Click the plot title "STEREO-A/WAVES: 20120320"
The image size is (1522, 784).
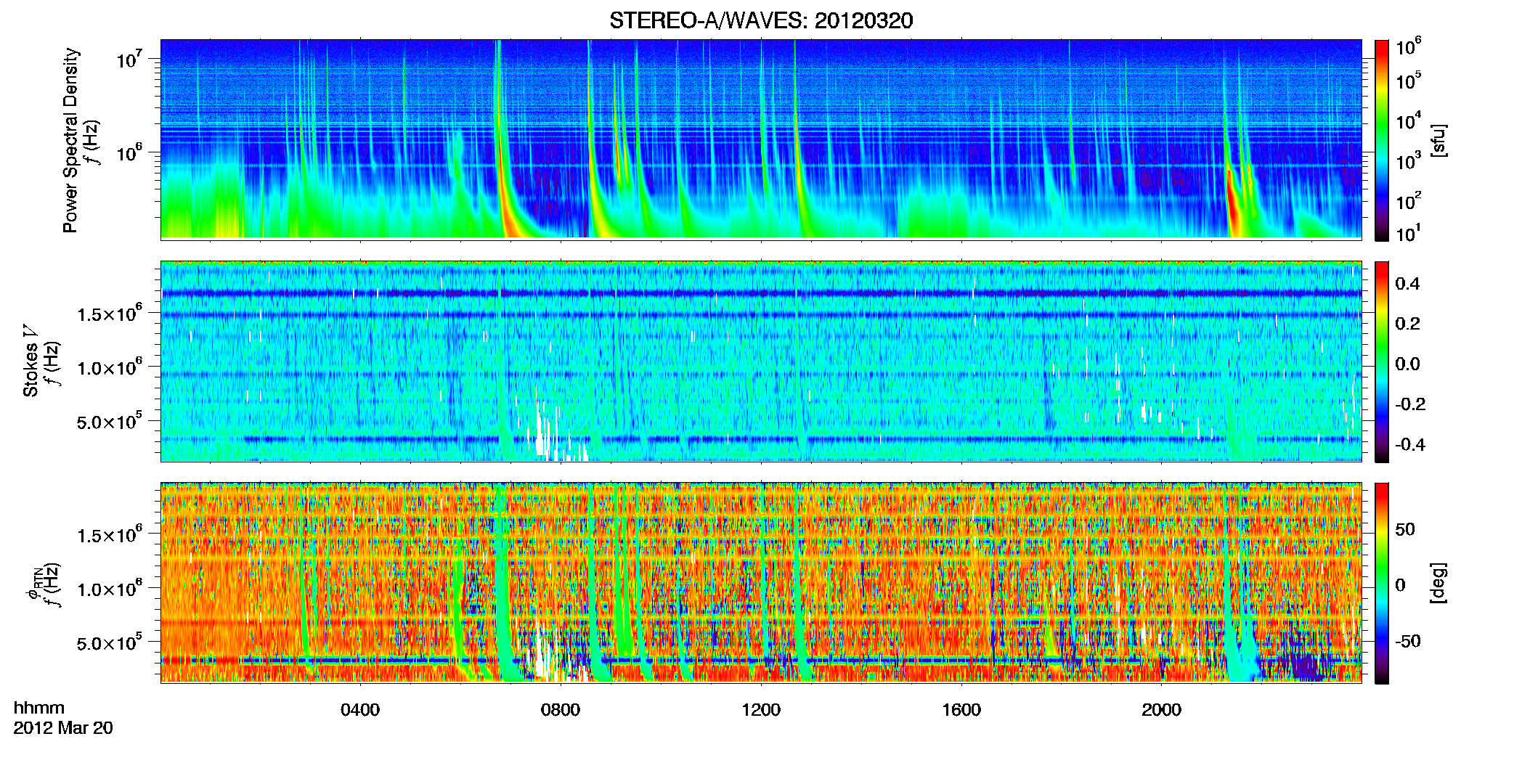(x=761, y=21)
